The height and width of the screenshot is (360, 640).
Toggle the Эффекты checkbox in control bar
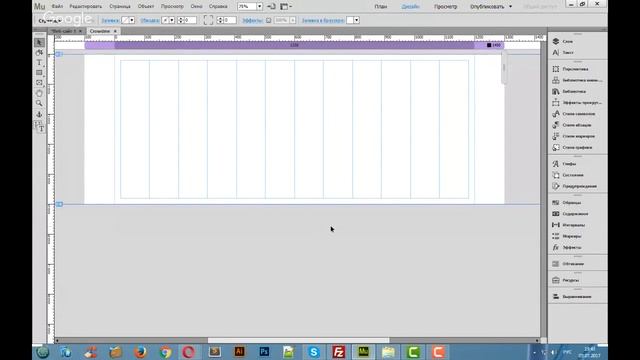[x=269, y=20]
